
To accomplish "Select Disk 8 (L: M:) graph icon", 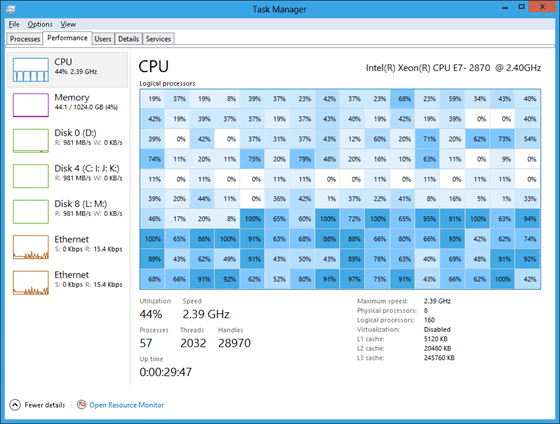I will (x=31, y=211).
